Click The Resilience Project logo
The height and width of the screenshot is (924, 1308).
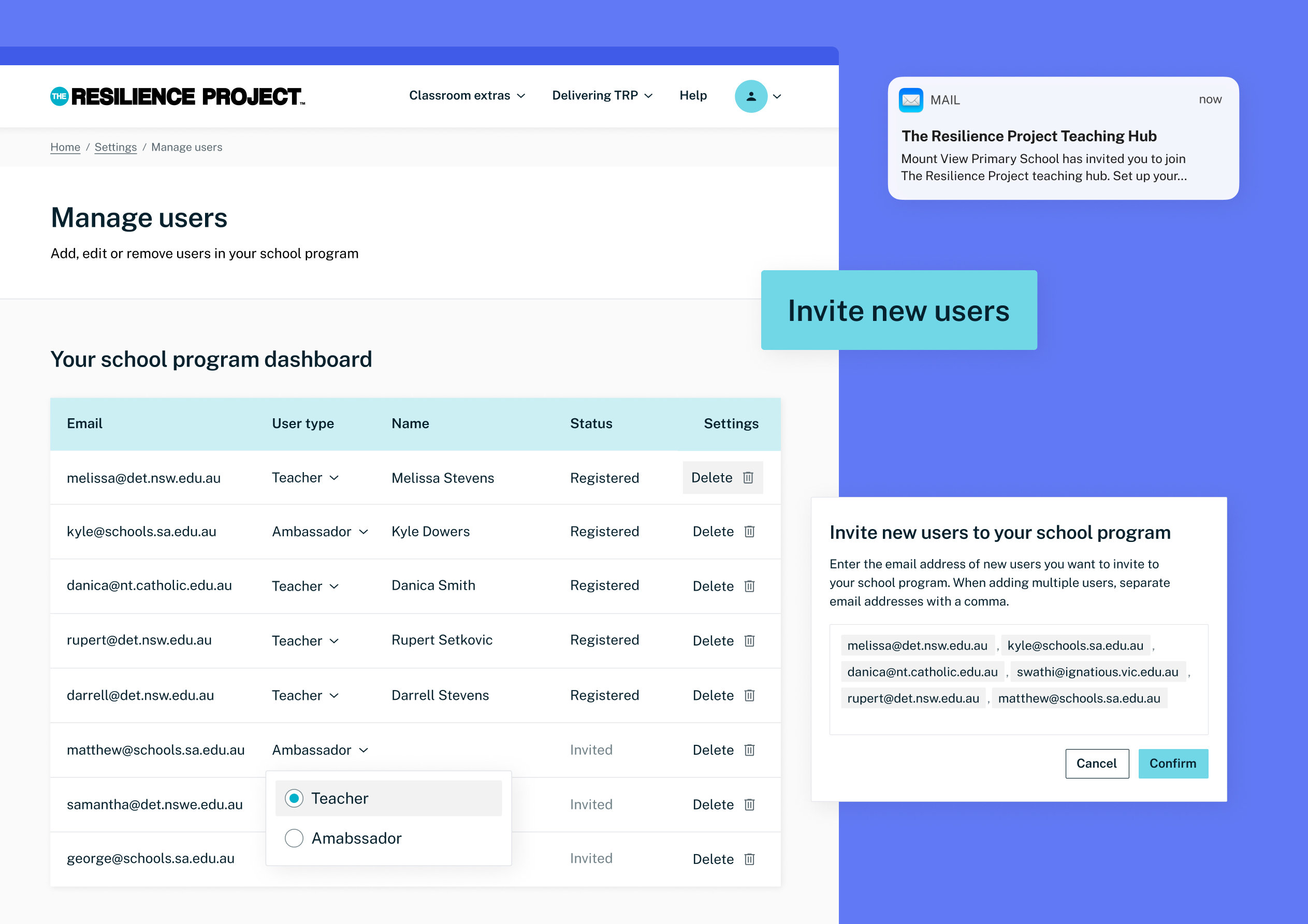click(x=178, y=96)
